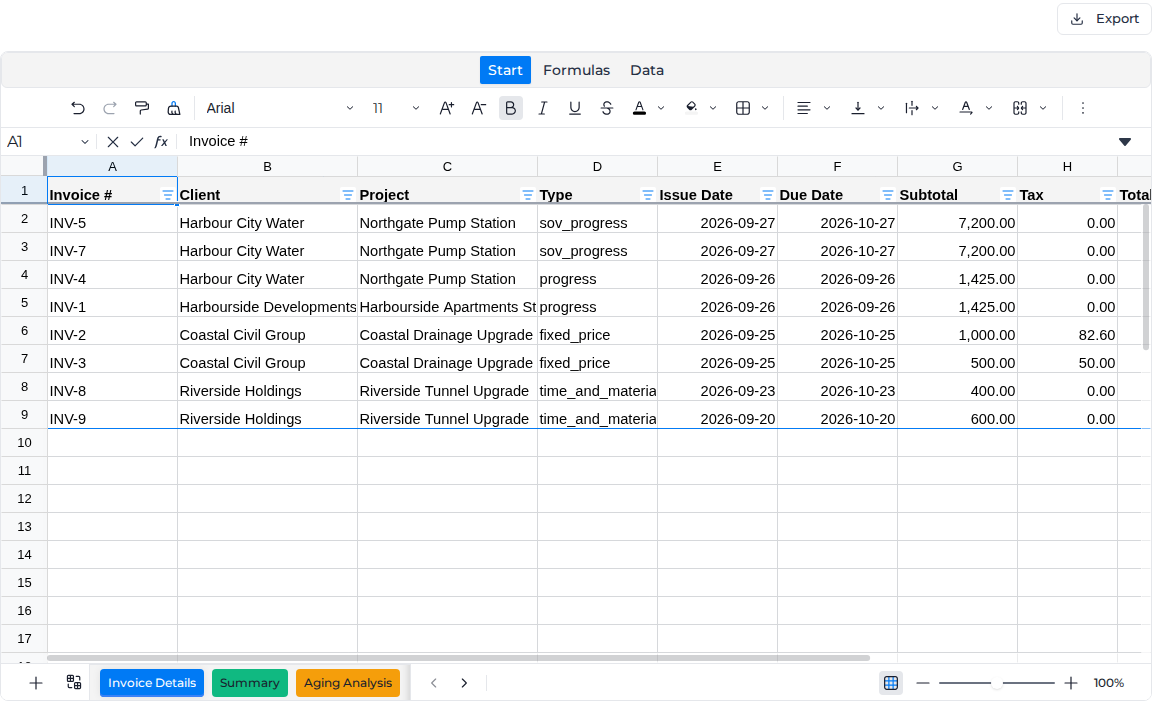The width and height of the screenshot is (1152, 705).
Task: Open the borders dropdown arrow
Action: pyautogui.click(x=765, y=108)
